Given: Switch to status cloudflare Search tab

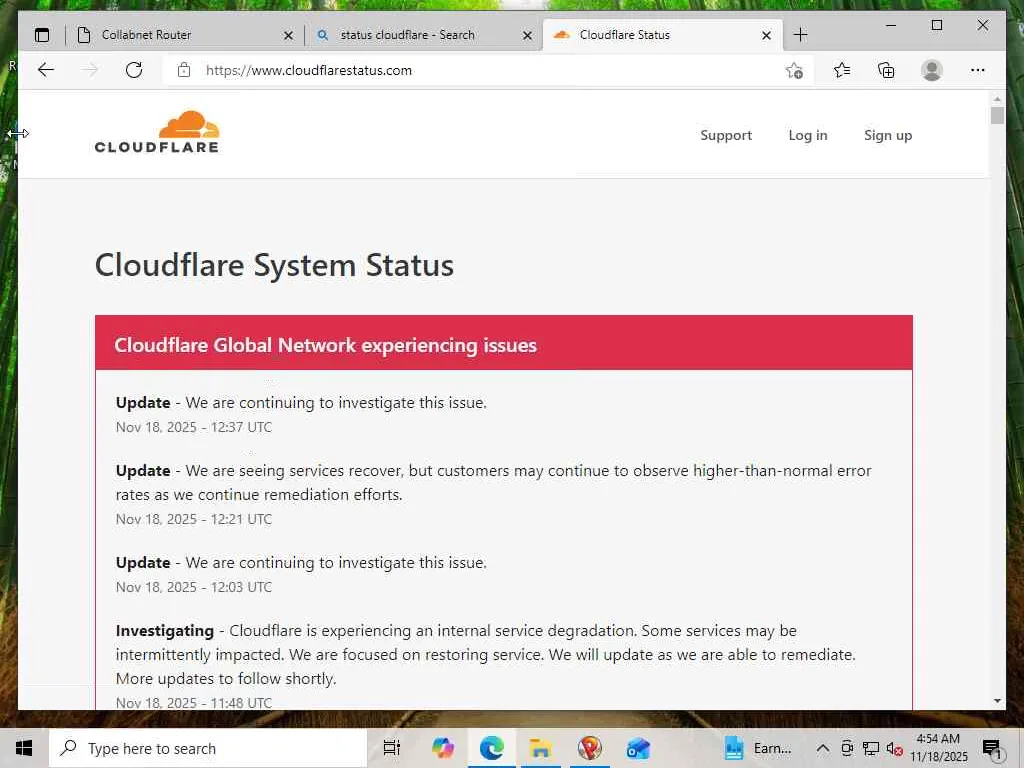Looking at the screenshot, I should pyautogui.click(x=424, y=35).
